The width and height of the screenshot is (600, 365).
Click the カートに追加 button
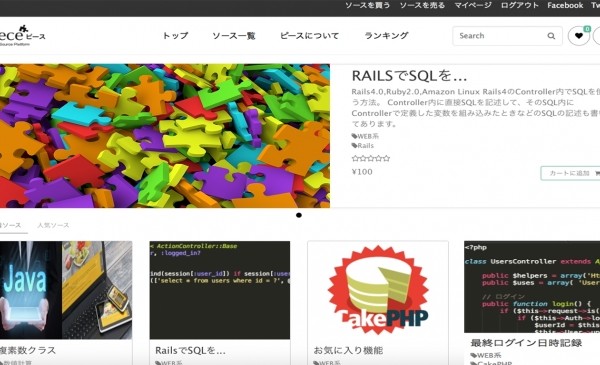pos(570,173)
